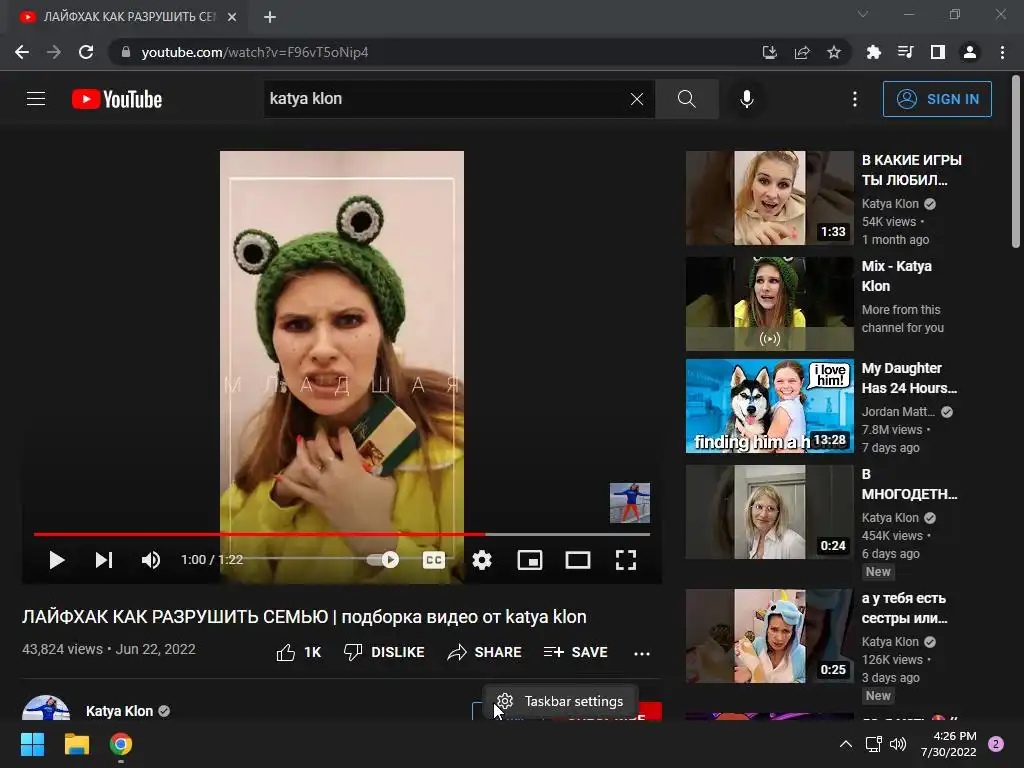
Task: Open a new tab with plus
Action: point(270,17)
